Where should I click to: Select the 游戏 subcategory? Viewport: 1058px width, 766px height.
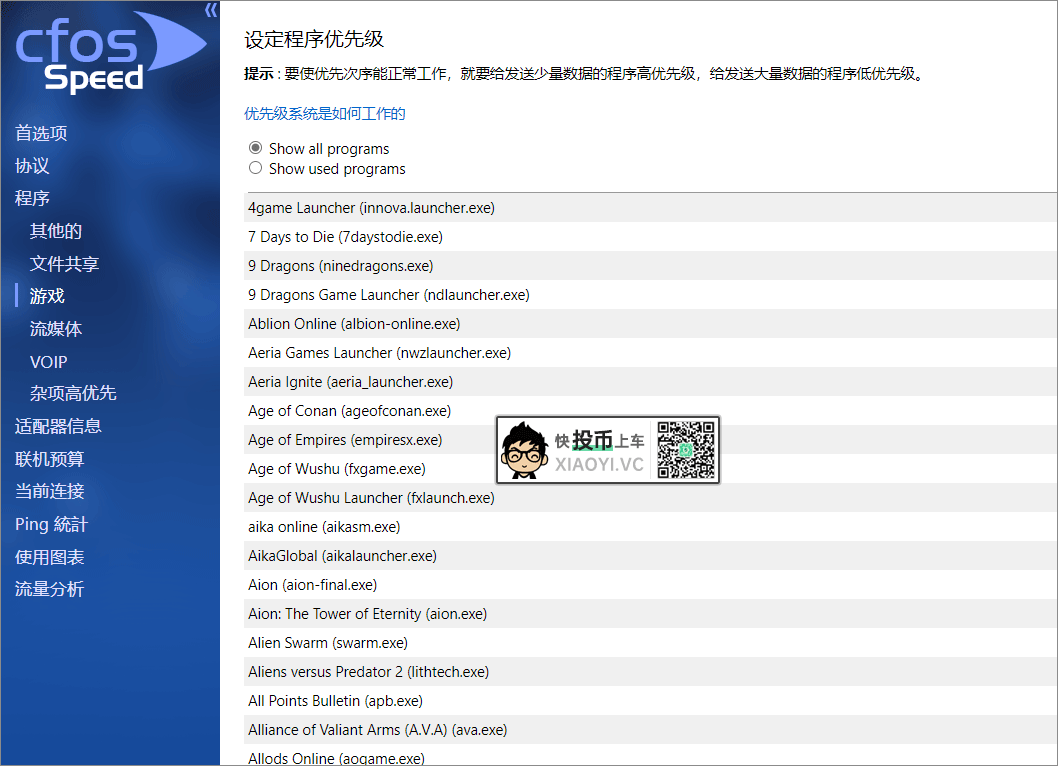point(47,296)
